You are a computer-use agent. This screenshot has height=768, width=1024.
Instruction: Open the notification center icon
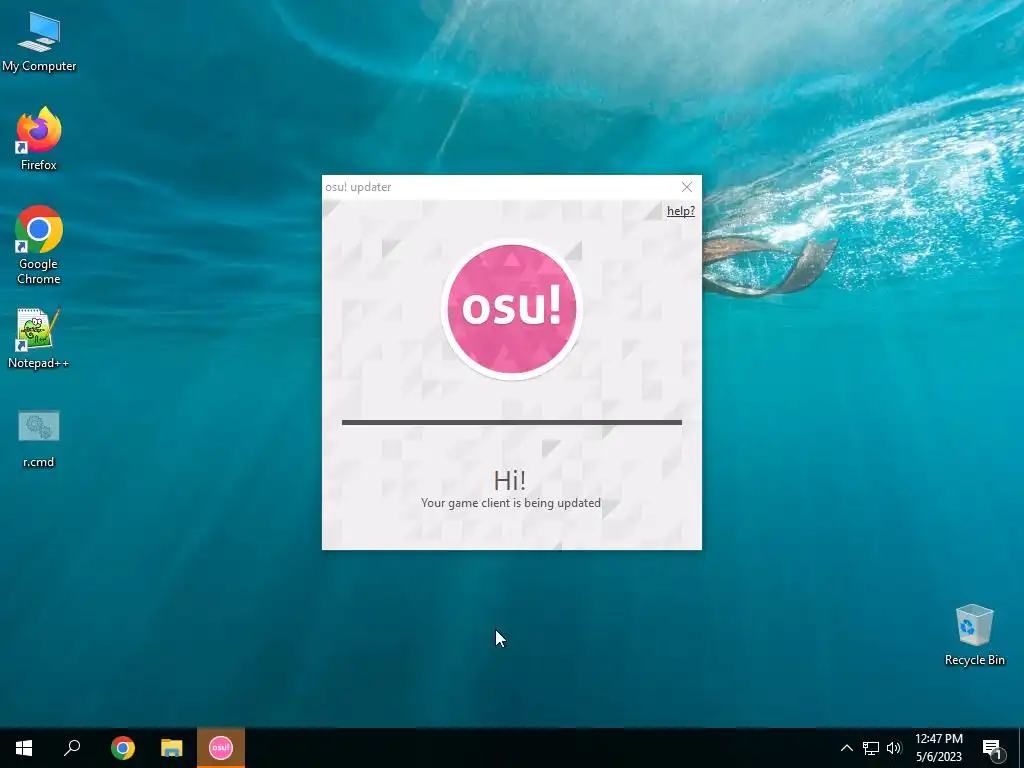pos(993,748)
